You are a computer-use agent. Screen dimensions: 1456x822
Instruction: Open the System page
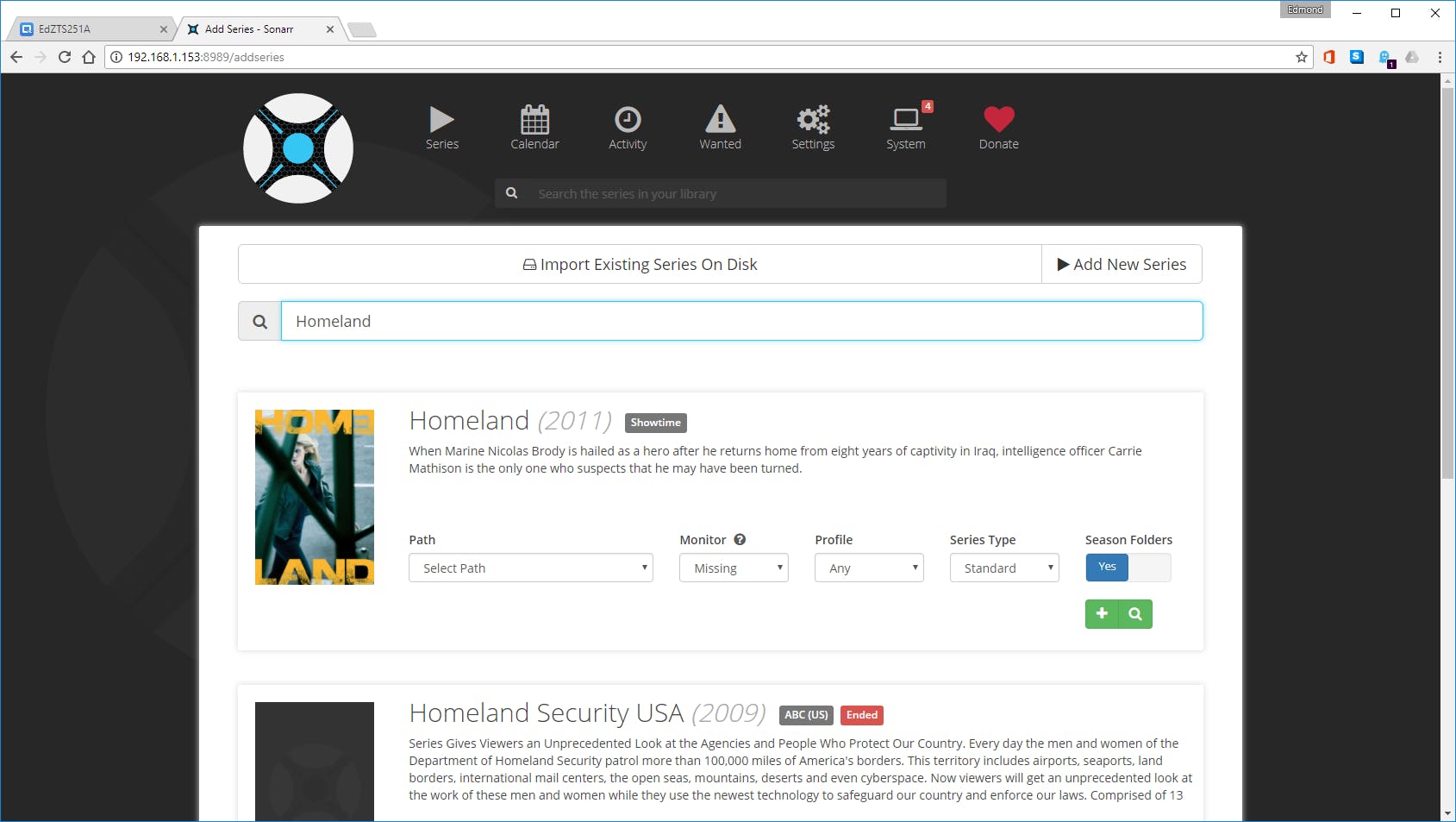(906, 128)
